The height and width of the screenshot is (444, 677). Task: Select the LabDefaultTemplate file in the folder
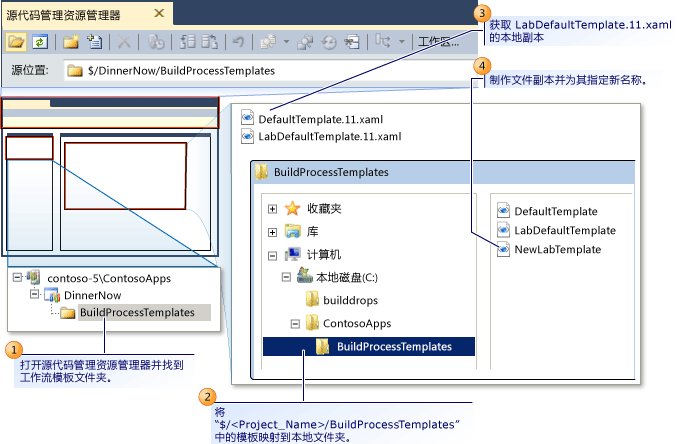556,230
